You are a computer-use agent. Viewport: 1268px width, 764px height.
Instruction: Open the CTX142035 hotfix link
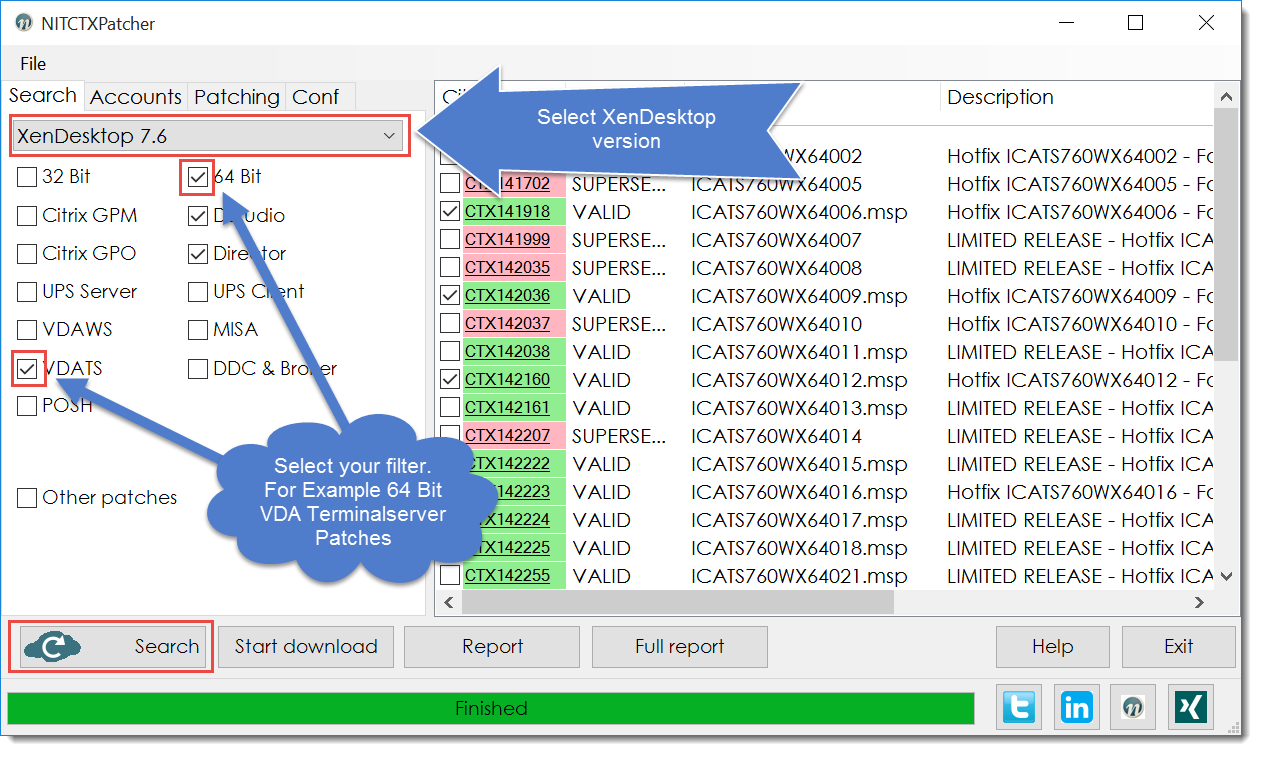pyautogui.click(x=508, y=268)
